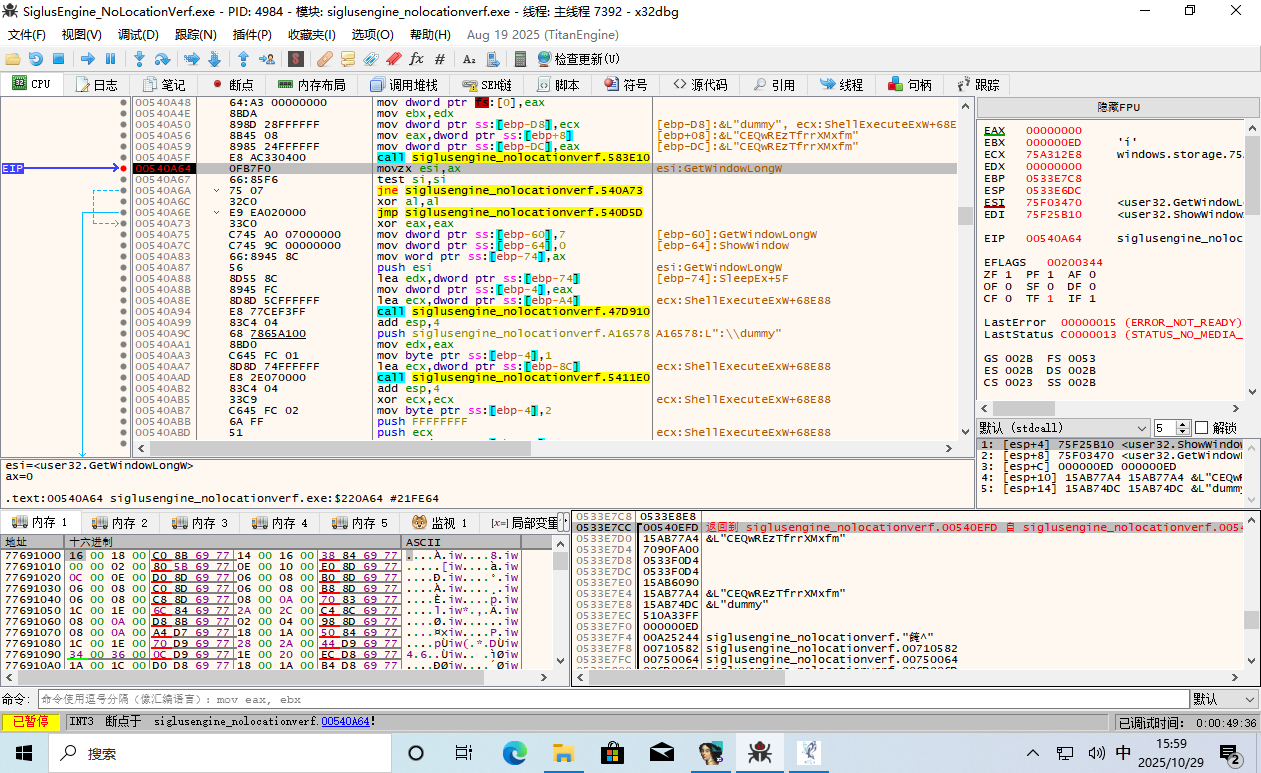This screenshot has width=1261, height=773.
Task: Toggle the 解锁 checkbox
Action: [1202, 428]
